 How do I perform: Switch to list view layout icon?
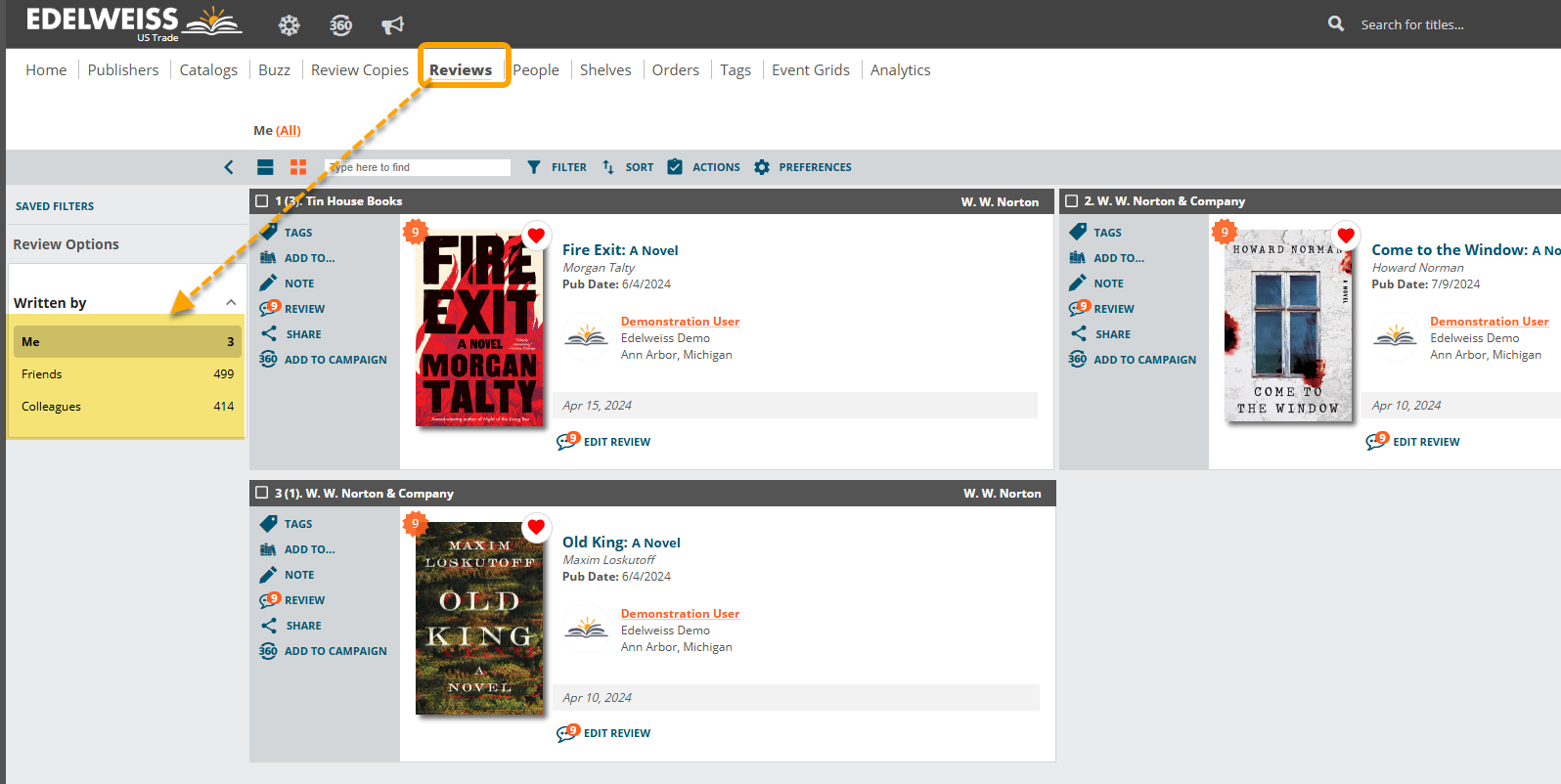click(x=265, y=167)
